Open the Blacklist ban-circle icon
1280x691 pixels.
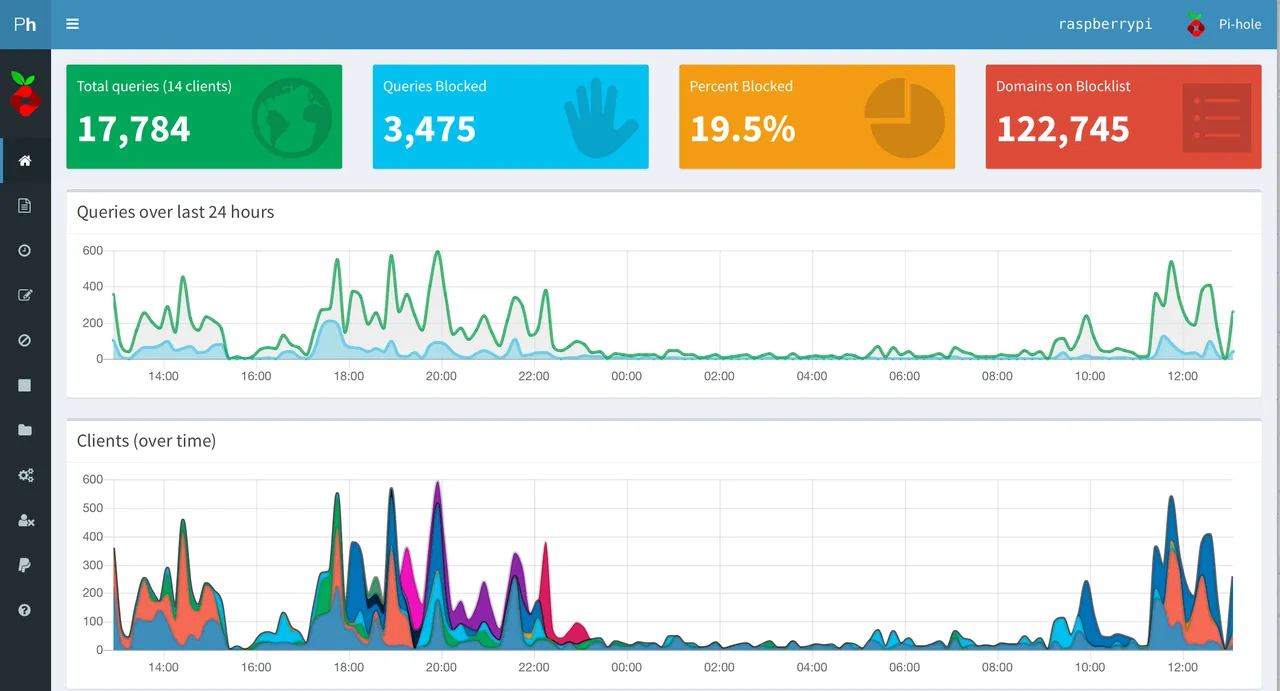pos(25,340)
